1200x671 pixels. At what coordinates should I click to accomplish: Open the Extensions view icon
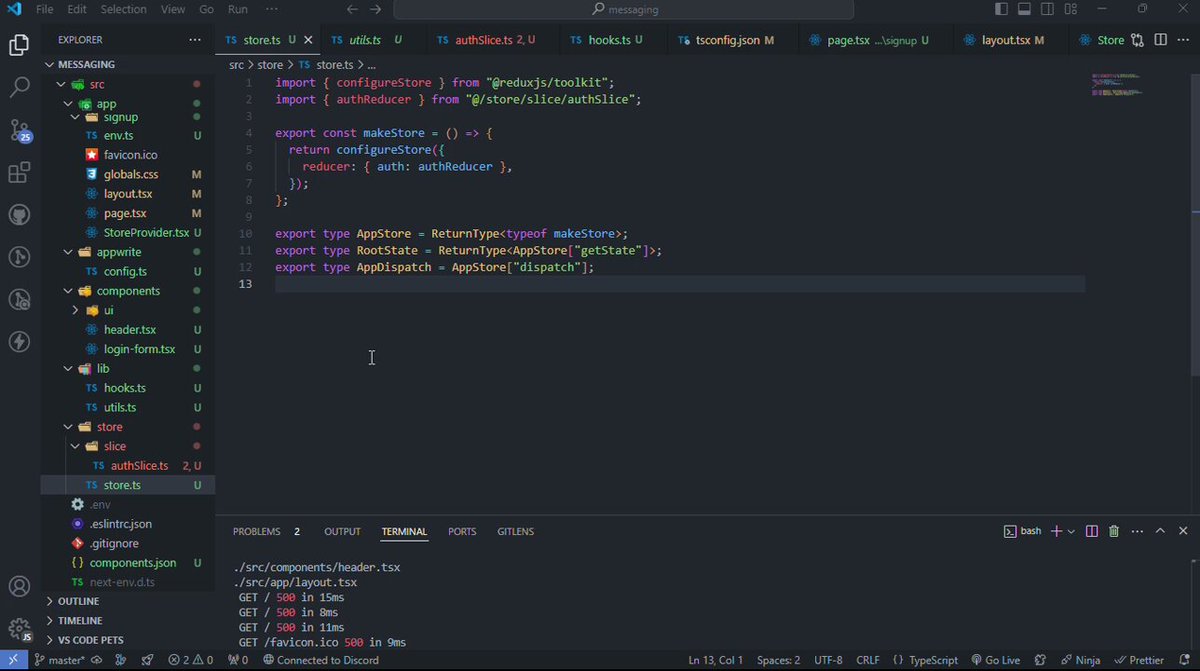[x=19, y=173]
